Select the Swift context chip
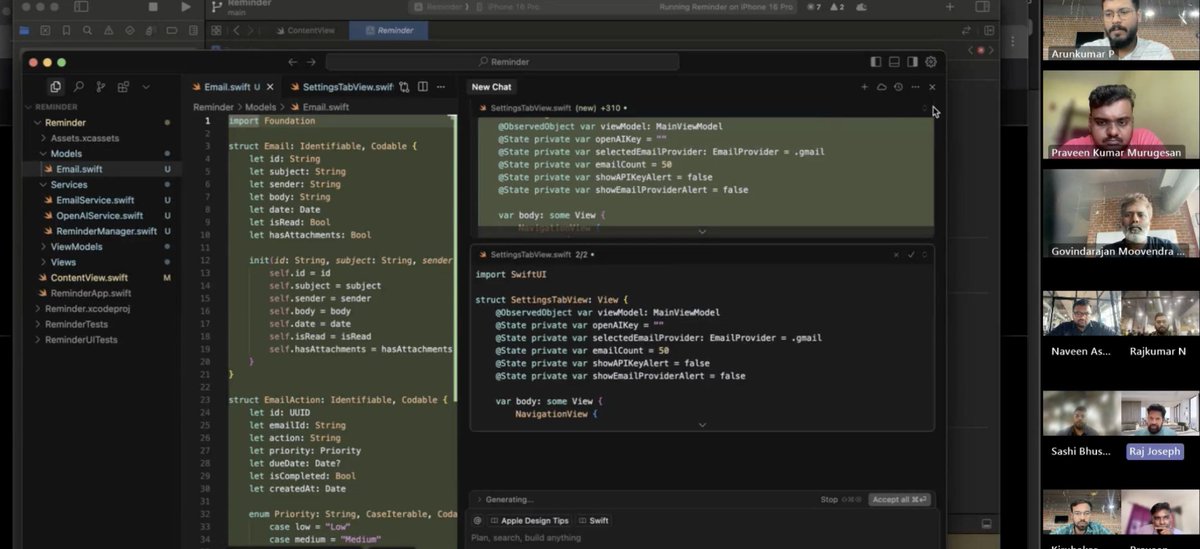This screenshot has width=1200, height=549. pos(594,521)
